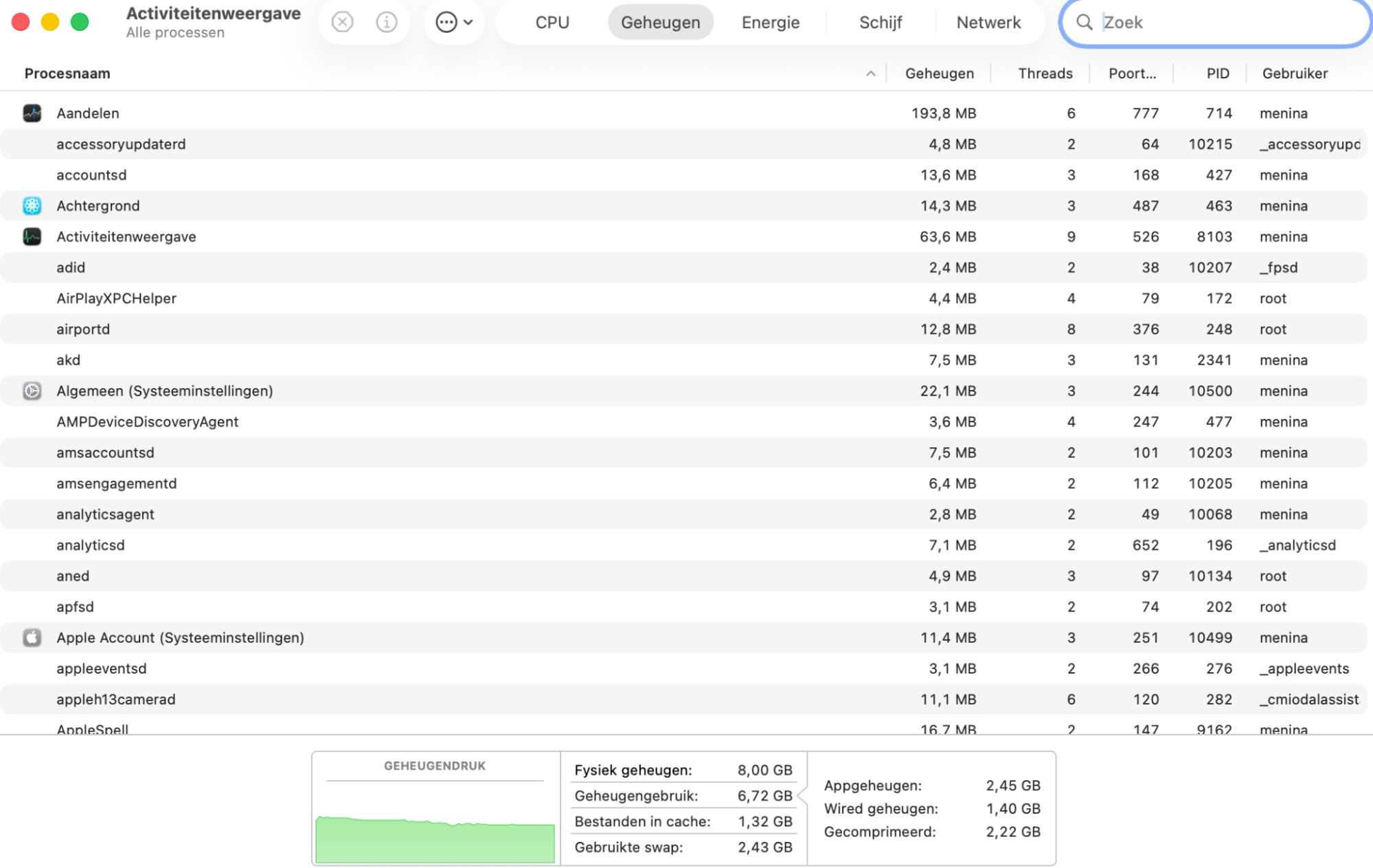Select the adid process row
1373x868 pixels.
[683, 268]
